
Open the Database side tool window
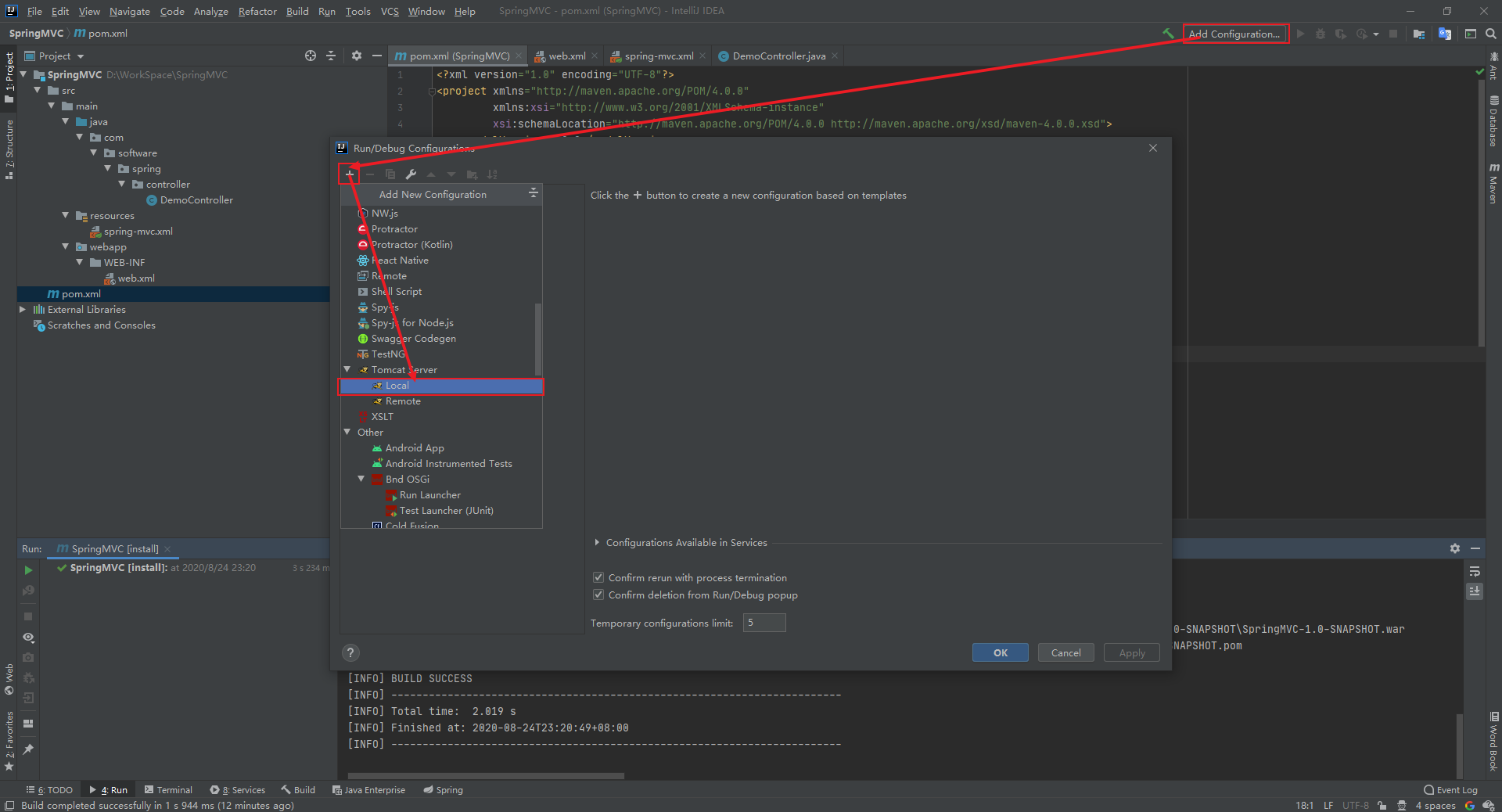[x=1493, y=121]
